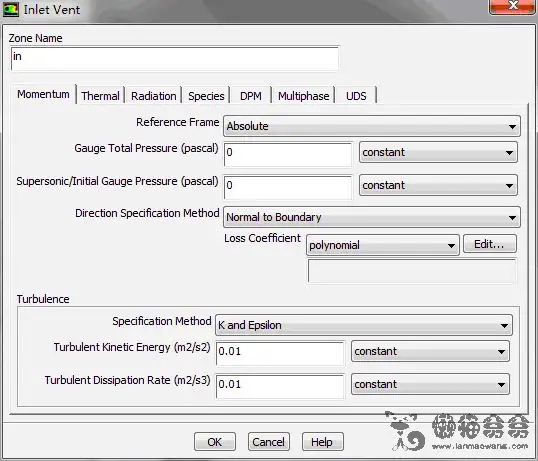Image resolution: width=538 pixels, height=461 pixels.
Task: Click the Inlet Vent window title
Action: coord(52,10)
